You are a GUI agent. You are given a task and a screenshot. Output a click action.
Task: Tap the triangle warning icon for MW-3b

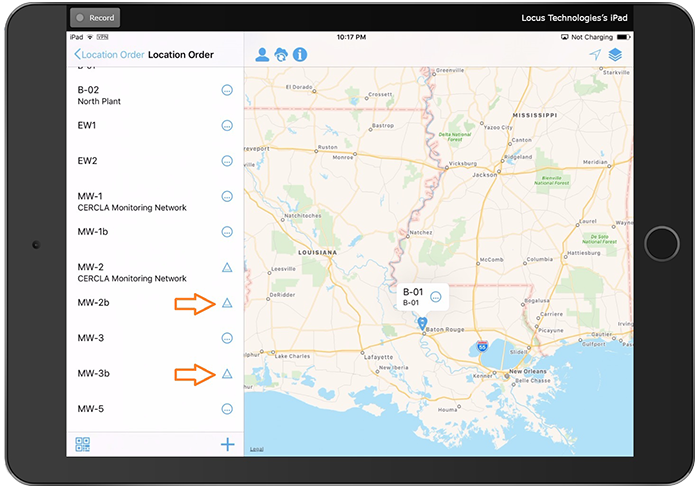coord(227,374)
